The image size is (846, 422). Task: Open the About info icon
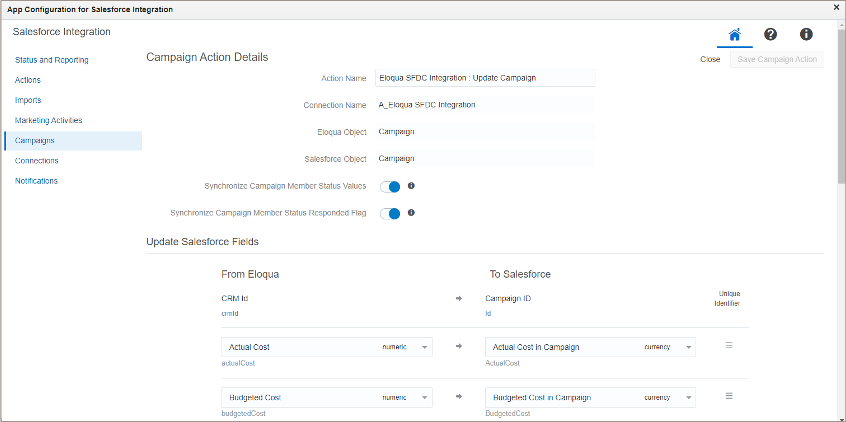pyautogui.click(x=806, y=35)
